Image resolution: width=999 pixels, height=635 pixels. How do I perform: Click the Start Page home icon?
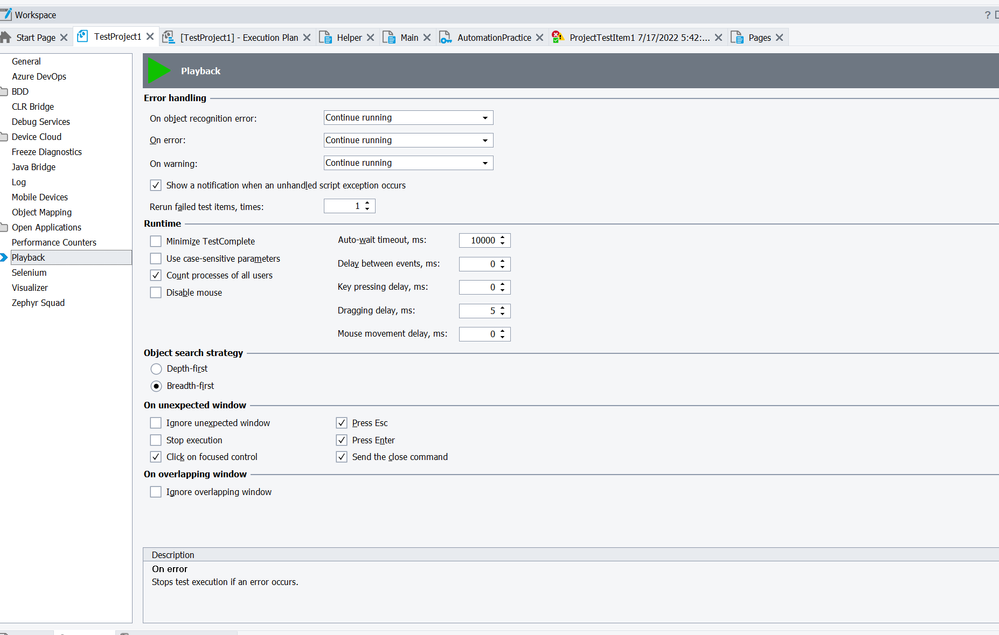tap(6, 37)
